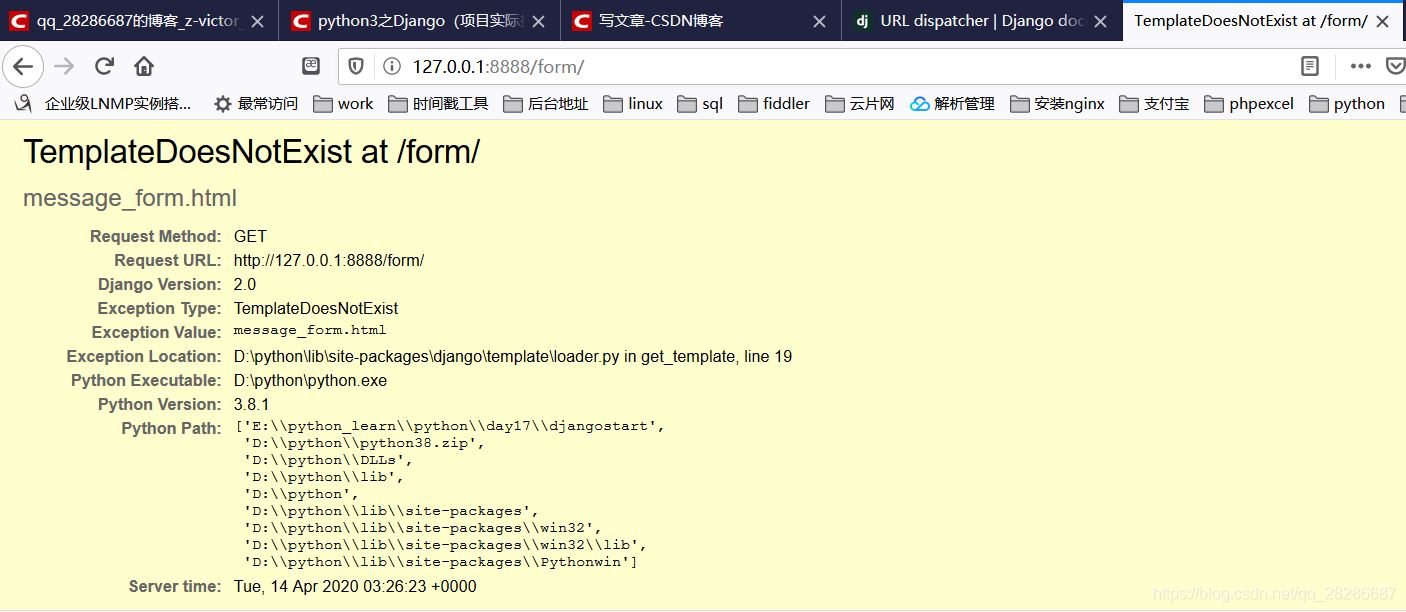The image size is (1406, 612).
Task: Open the reader view icon left of address bar
Action: (311, 66)
